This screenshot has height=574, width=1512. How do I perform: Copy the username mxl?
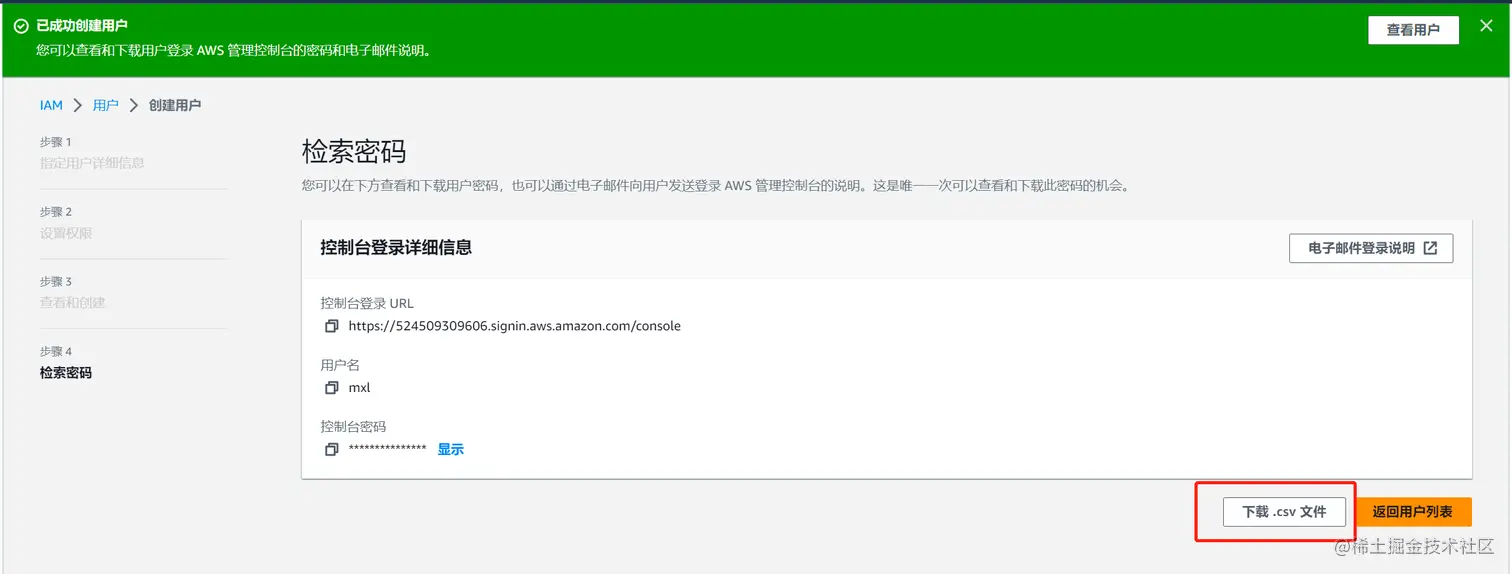pos(332,388)
